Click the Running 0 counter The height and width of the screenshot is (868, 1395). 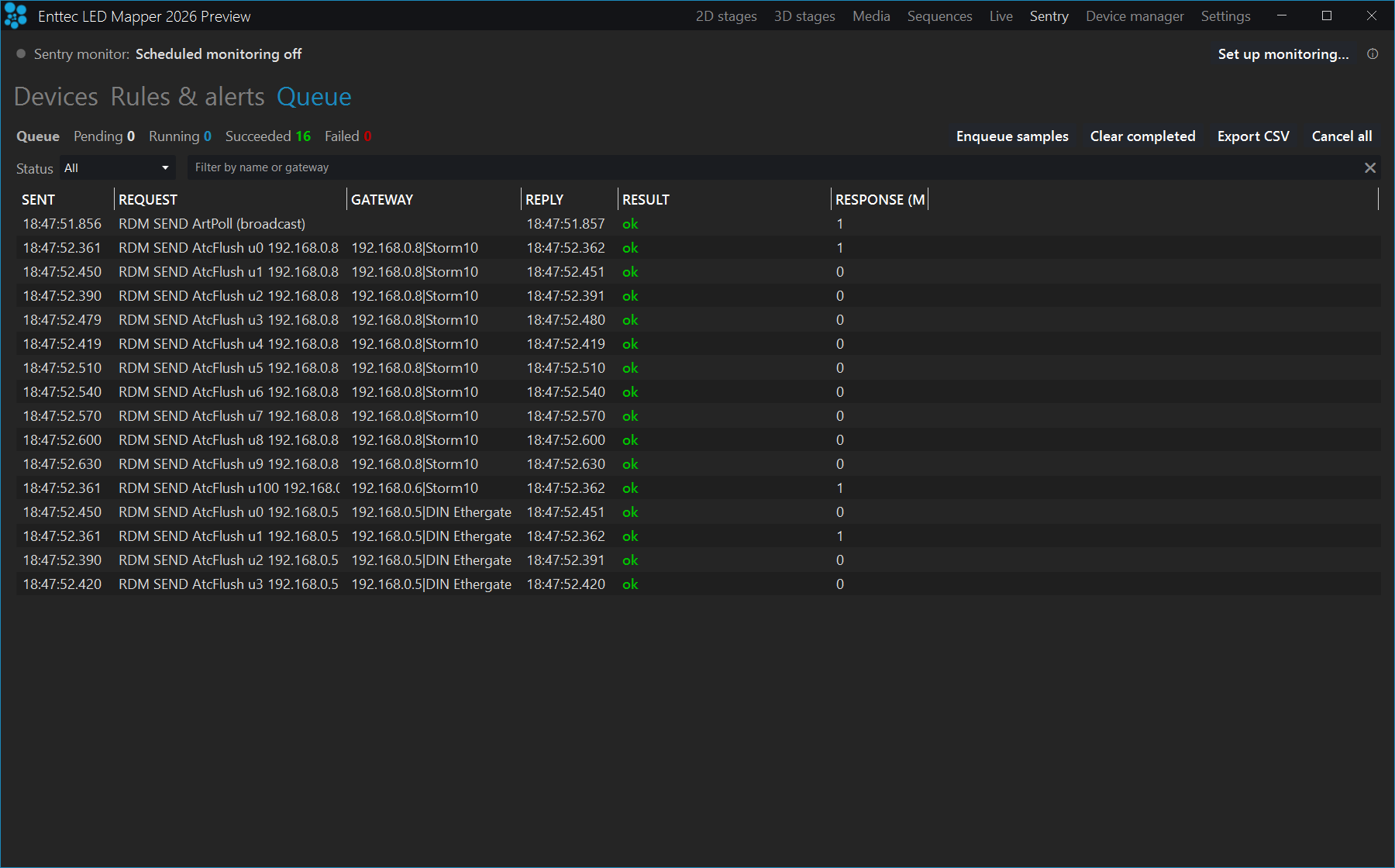[x=180, y=136]
